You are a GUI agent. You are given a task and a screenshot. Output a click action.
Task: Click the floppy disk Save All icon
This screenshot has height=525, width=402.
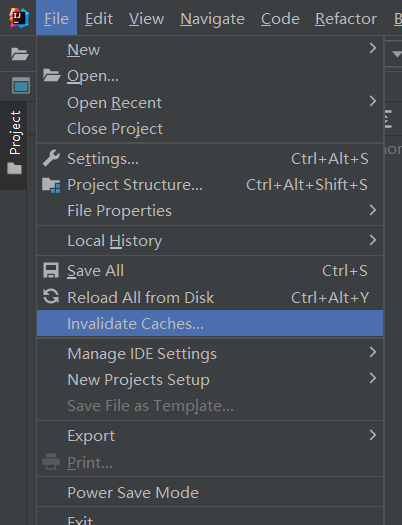coord(51,271)
